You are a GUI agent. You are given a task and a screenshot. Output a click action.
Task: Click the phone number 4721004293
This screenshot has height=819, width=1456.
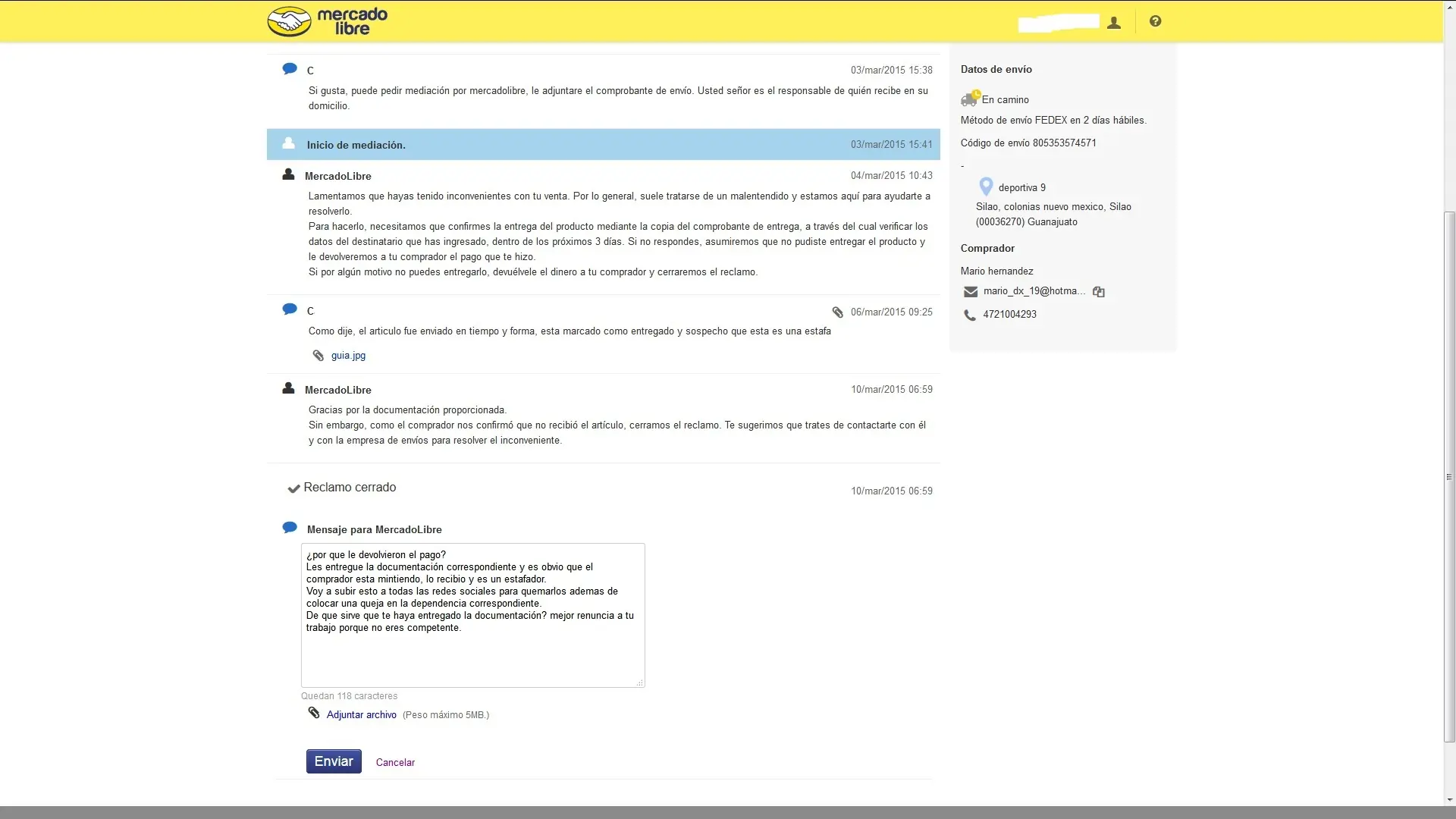pos(1009,315)
